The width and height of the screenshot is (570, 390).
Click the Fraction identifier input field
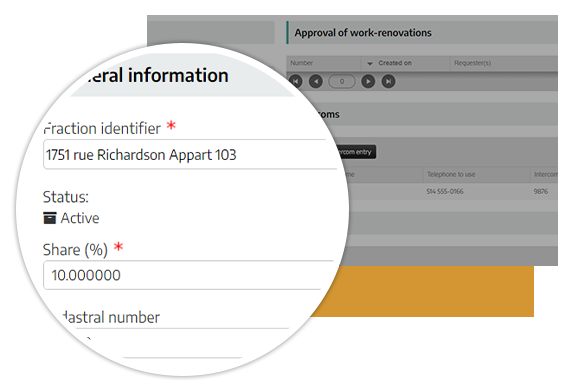191,154
